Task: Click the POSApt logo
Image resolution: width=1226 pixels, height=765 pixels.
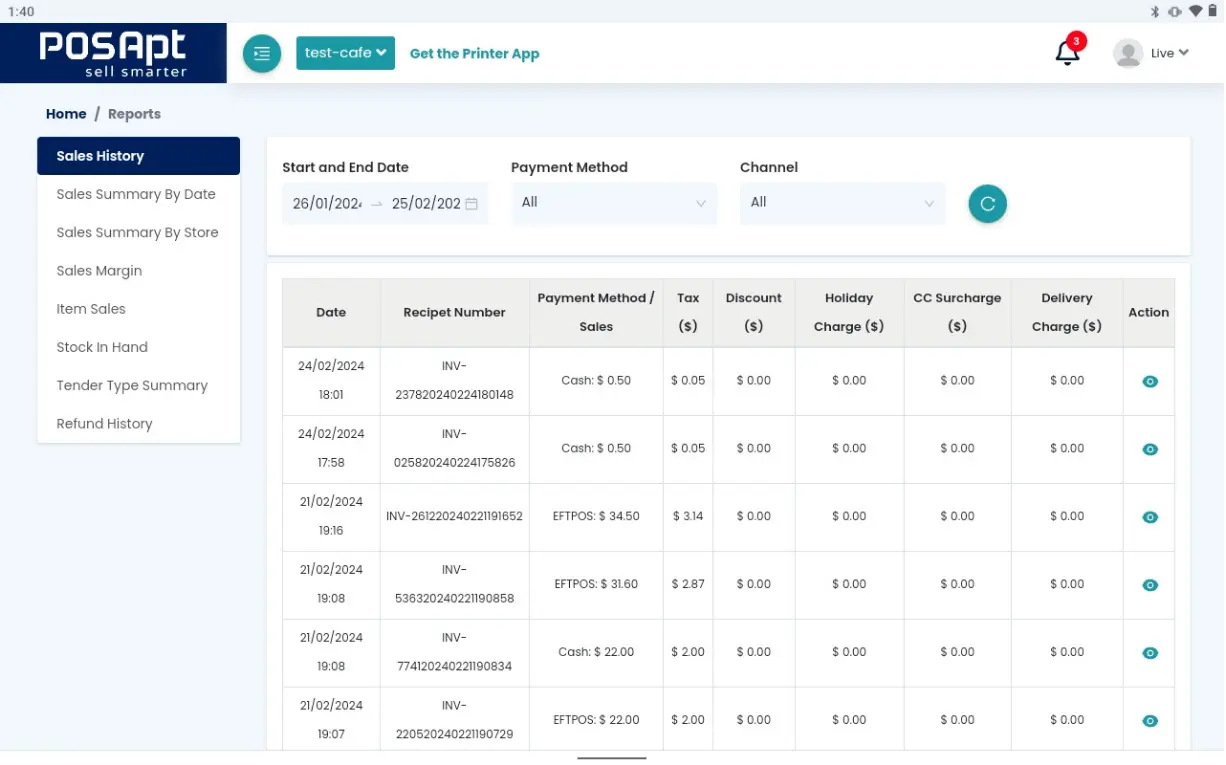Action: (113, 53)
